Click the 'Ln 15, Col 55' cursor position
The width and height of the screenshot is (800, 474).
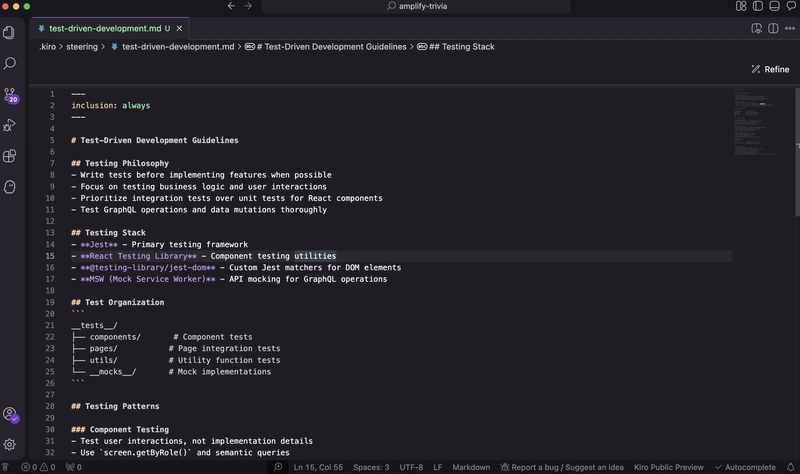(318, 467)
